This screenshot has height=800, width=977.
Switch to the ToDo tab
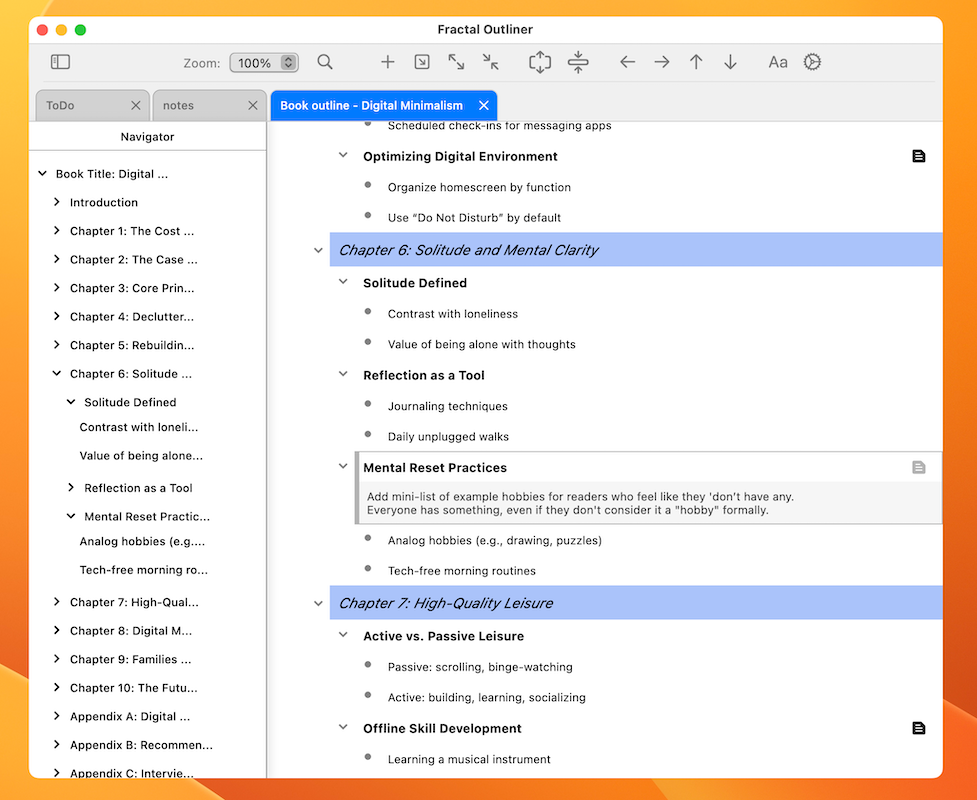(61, 105)
